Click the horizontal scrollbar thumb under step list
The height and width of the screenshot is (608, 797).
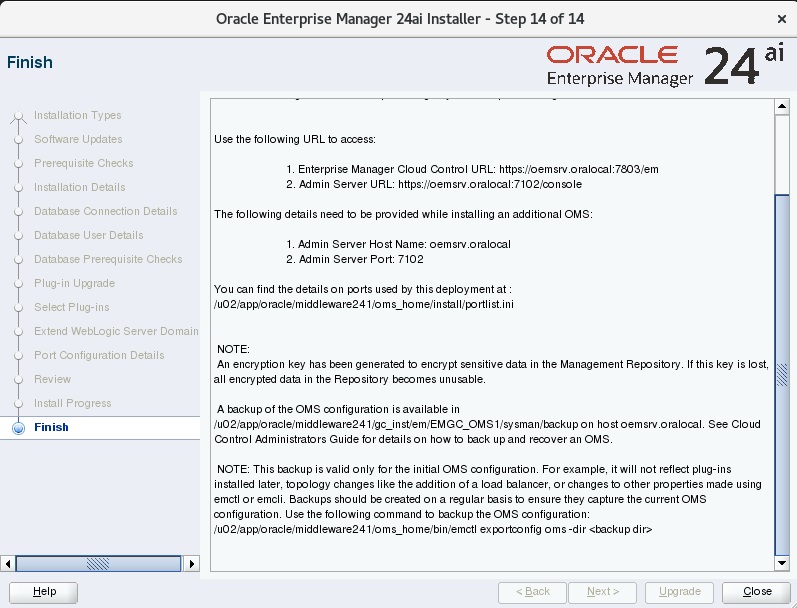(98, 563)
